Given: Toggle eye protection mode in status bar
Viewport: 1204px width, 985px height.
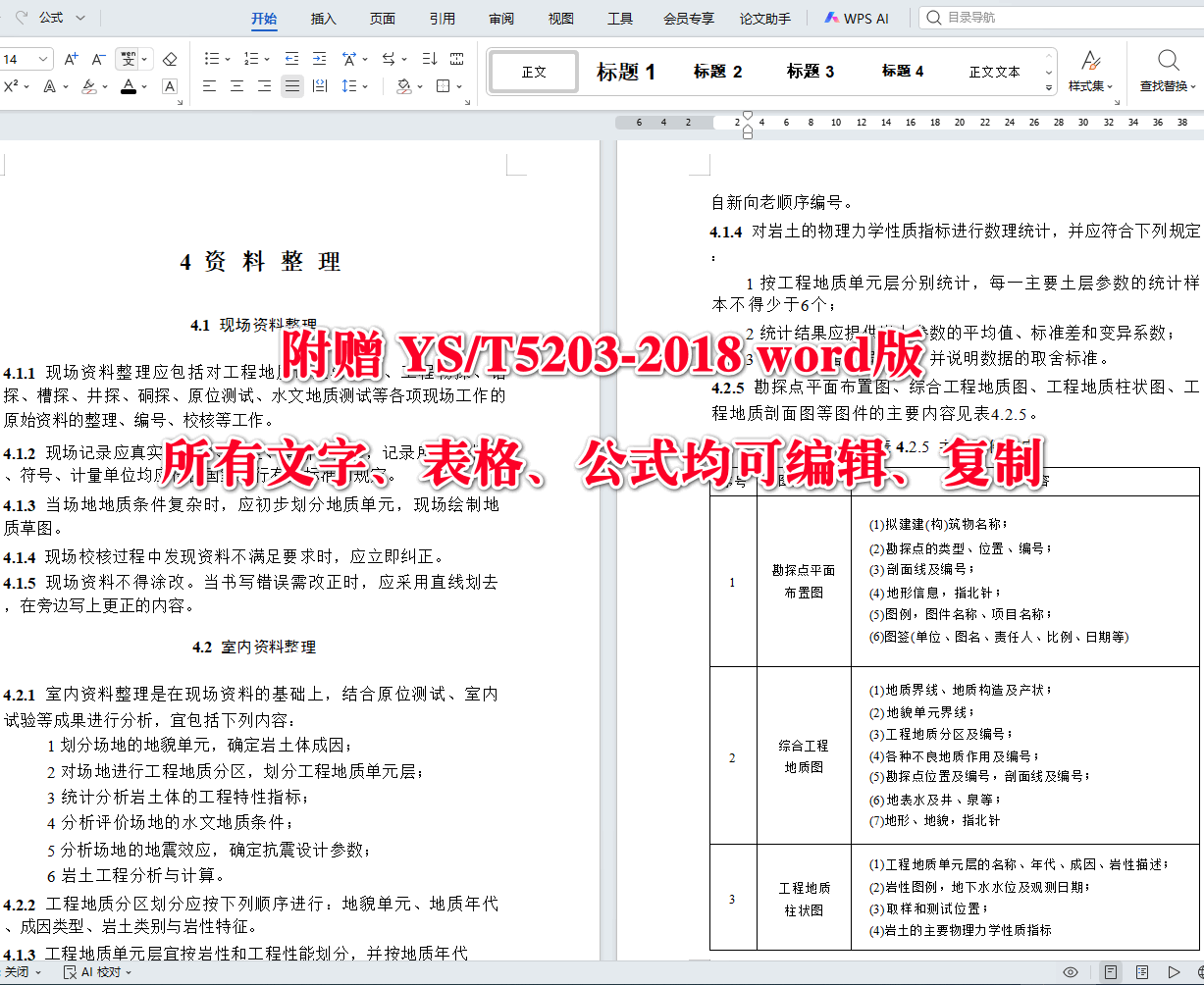Looking at the screenshot, I should point(1071,972).
